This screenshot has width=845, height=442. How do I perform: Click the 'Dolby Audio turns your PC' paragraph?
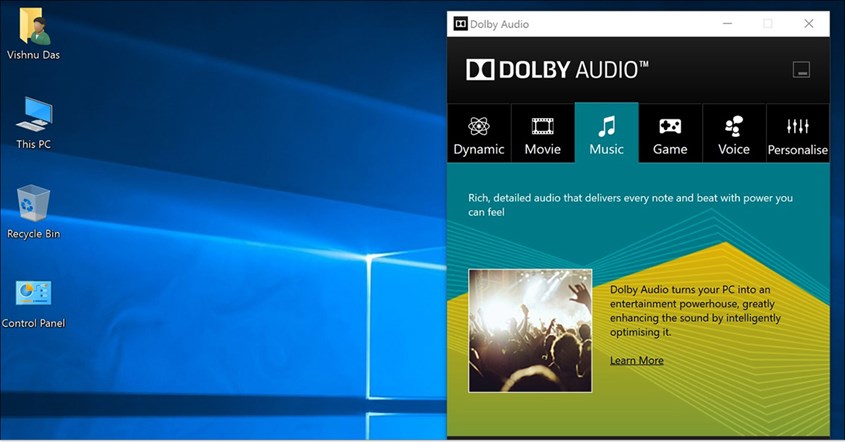tap(695, 310)
